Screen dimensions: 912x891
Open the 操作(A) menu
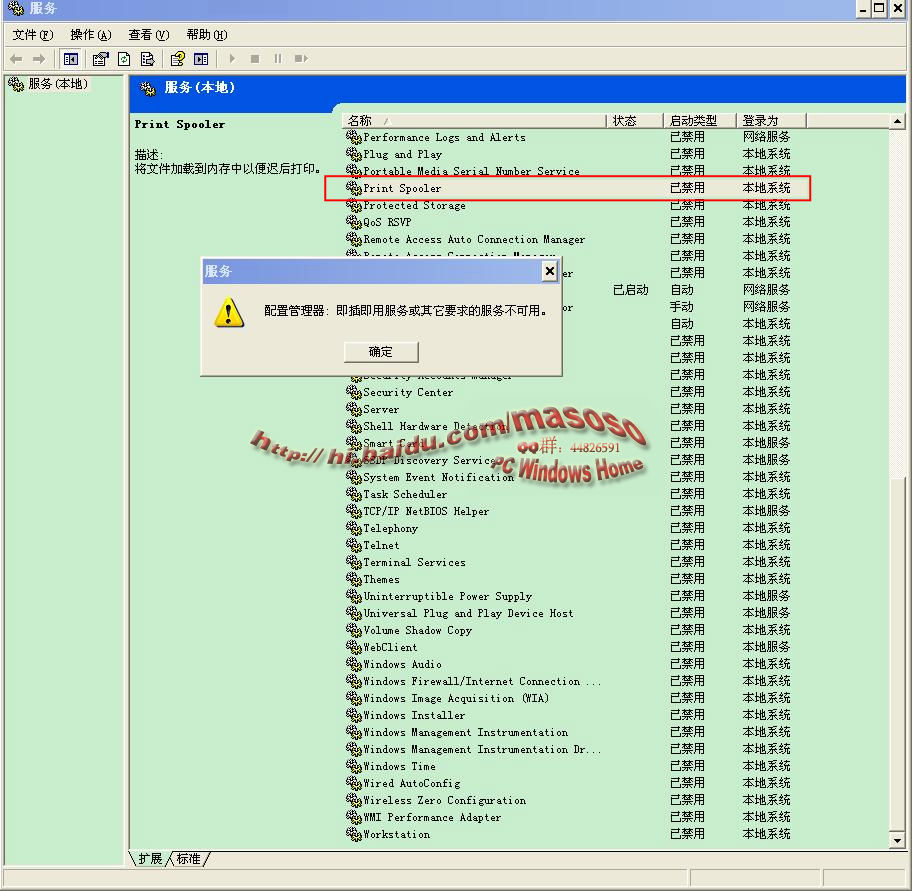pyautogui.click(x=91, y=35)
